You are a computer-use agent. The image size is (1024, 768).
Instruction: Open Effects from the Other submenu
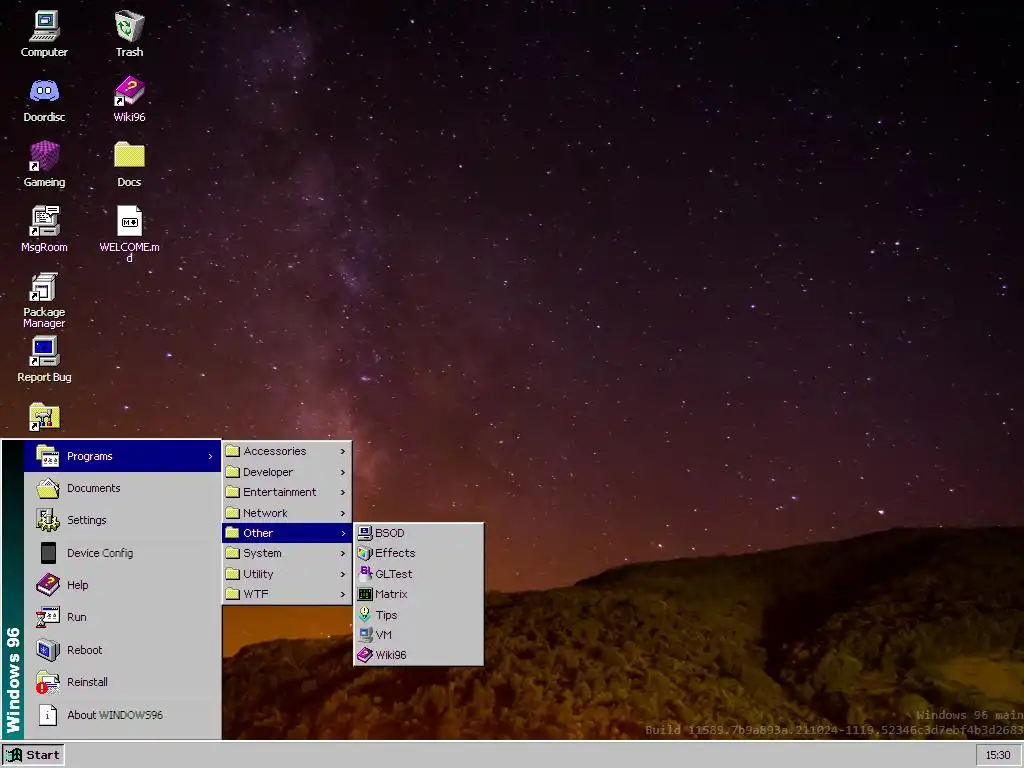[x=419, y=553]
